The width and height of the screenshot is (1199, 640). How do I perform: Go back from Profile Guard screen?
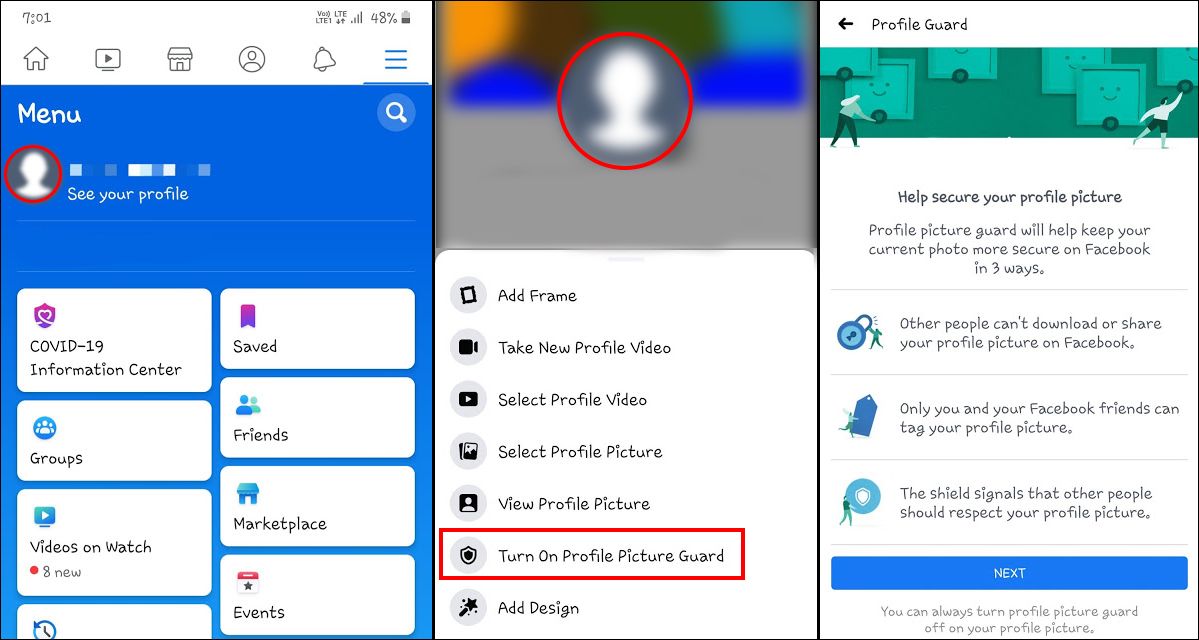tap(846, 24)
